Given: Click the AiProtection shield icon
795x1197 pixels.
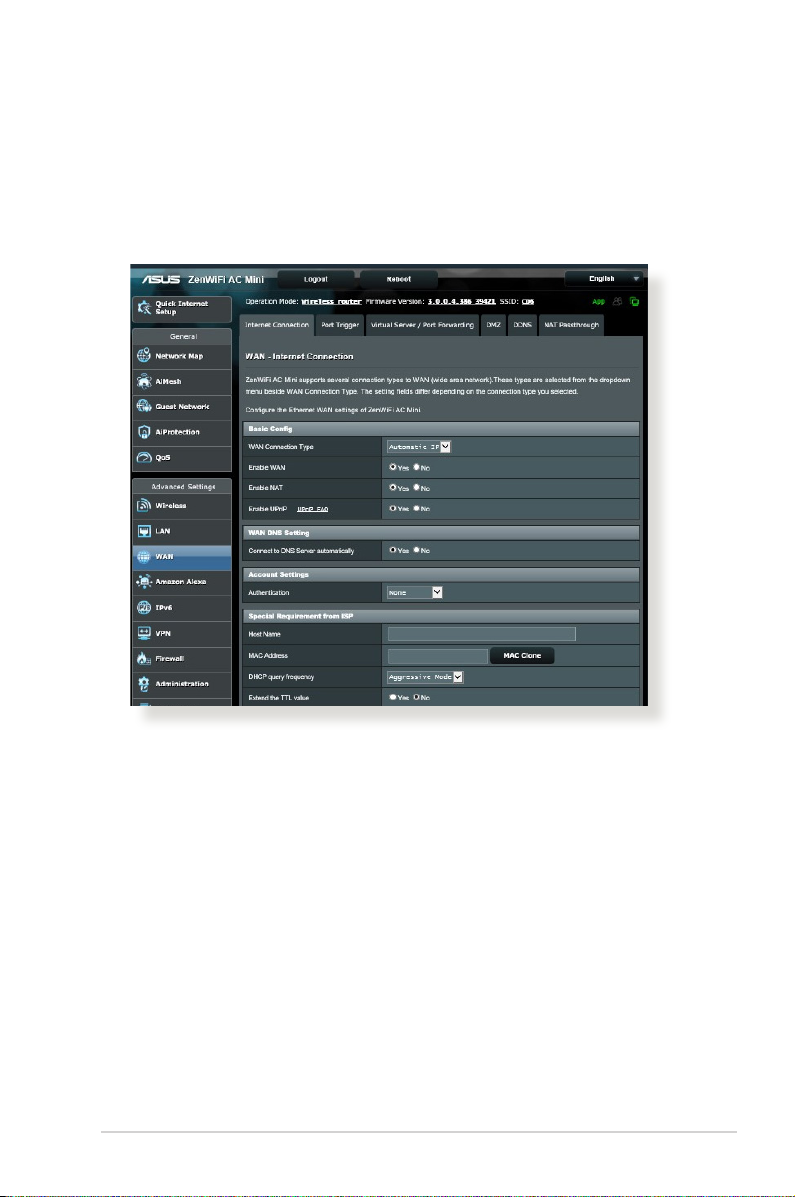Looking at the screenshot, I should (x=144, y=432).
